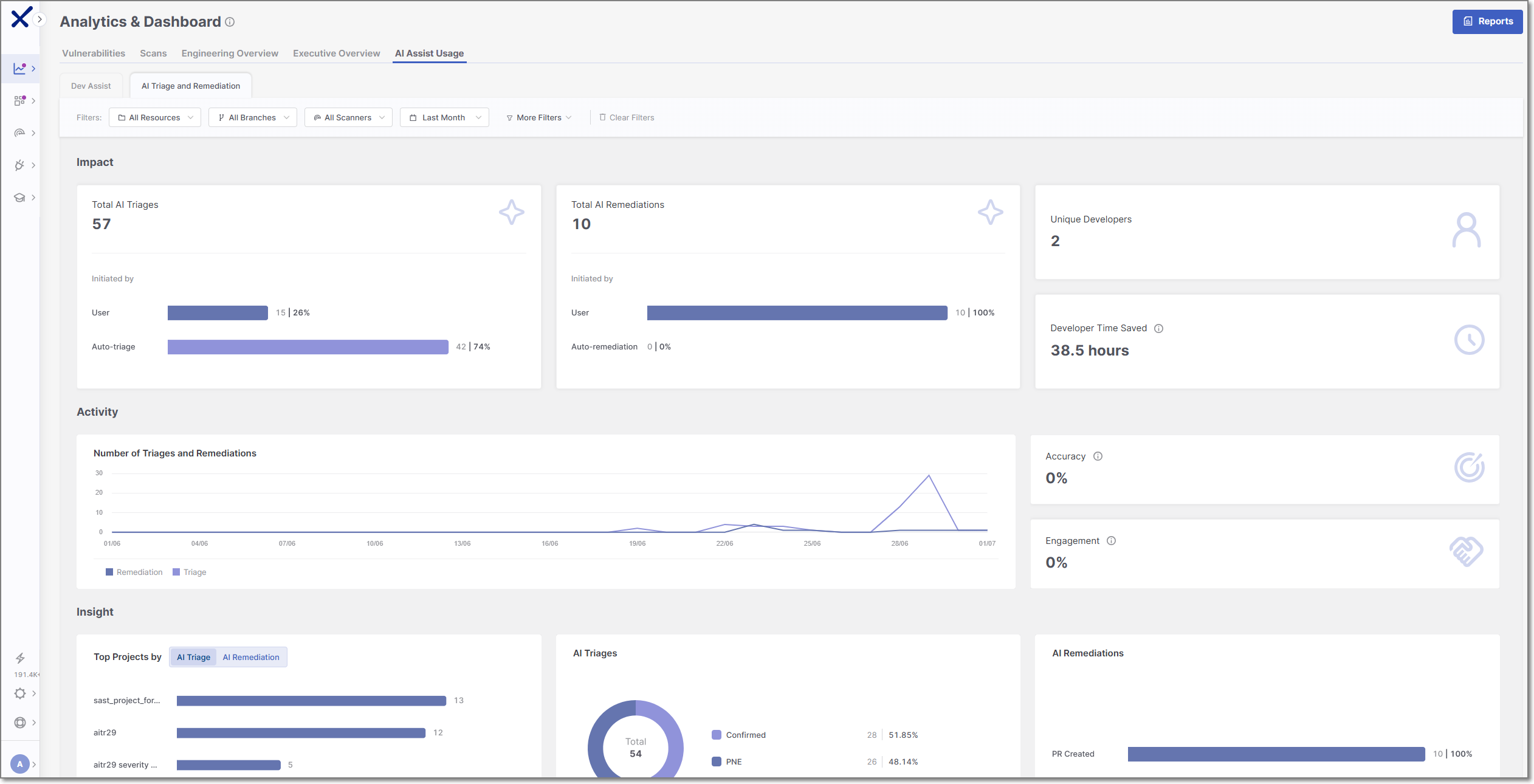Open the Last Month date dropdown

click(444, 117)
